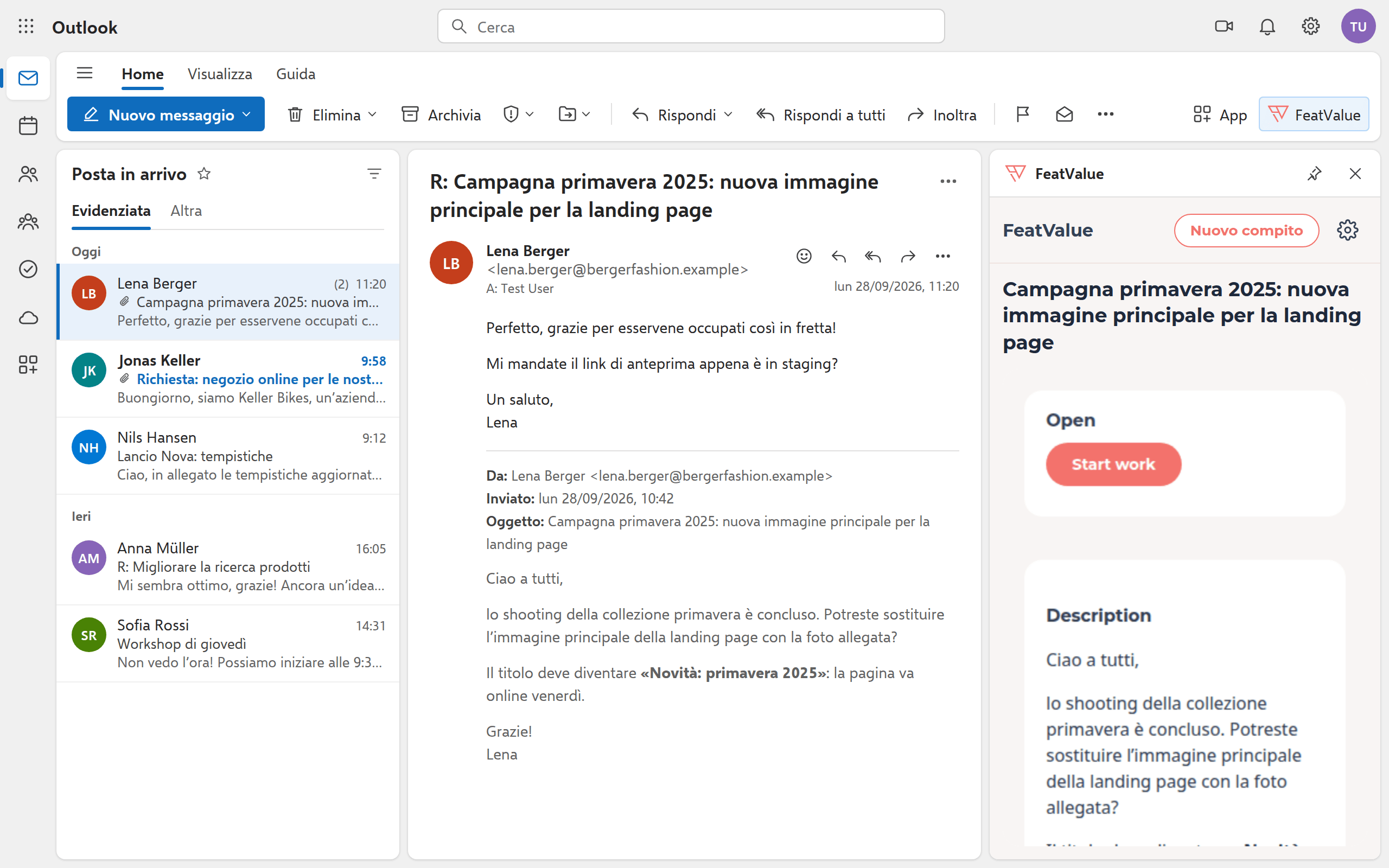Mark Posta in arrivo as favorite star
1389x868 pixels.
click(x=204, y=174)
